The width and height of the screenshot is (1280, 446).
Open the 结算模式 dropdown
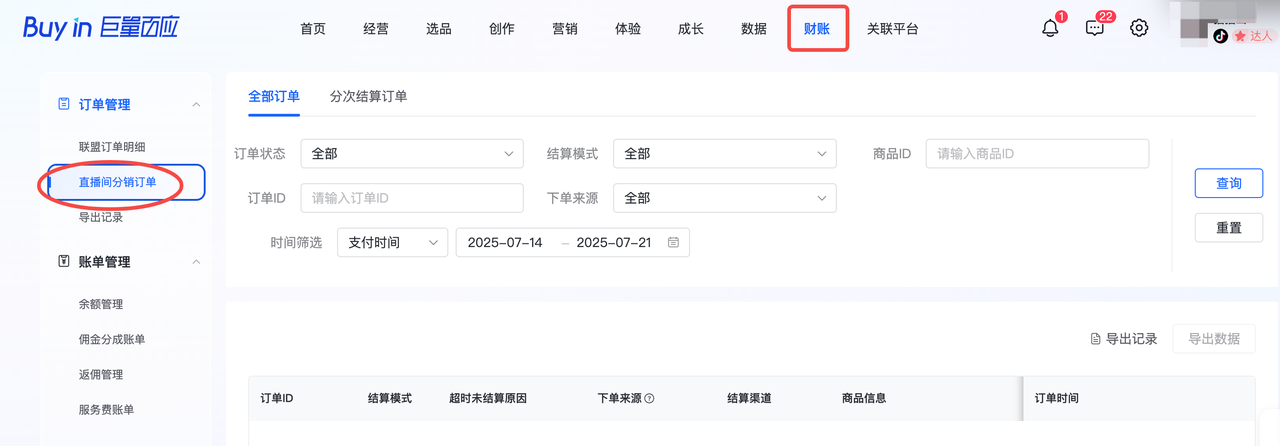click(x=724, y=154)
